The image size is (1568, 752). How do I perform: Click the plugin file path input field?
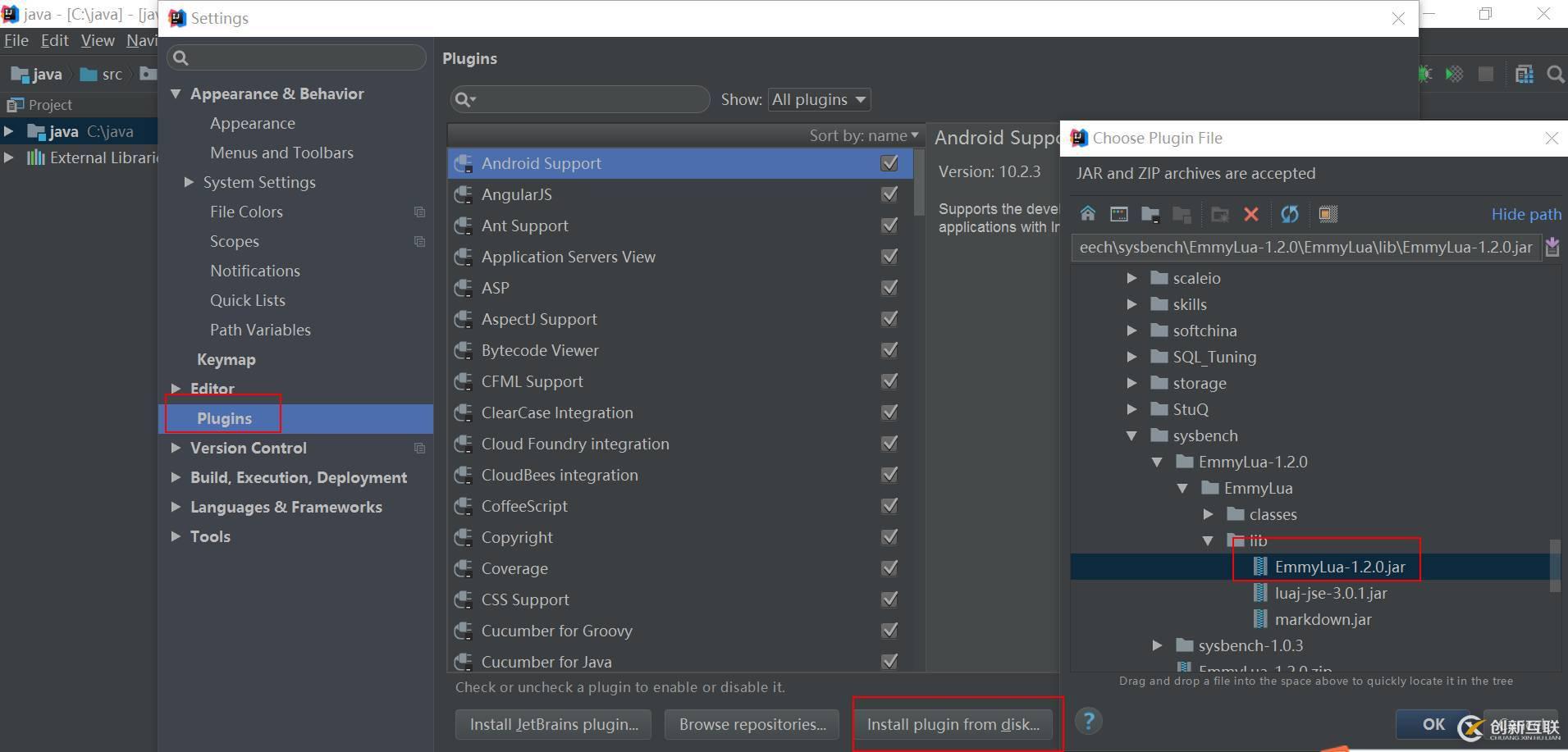tap(1305, 248)
